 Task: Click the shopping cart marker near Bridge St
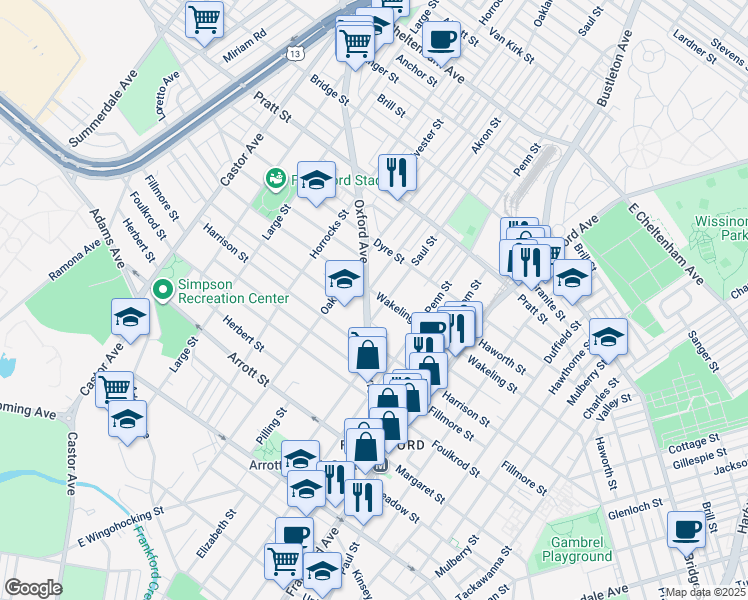355,43
